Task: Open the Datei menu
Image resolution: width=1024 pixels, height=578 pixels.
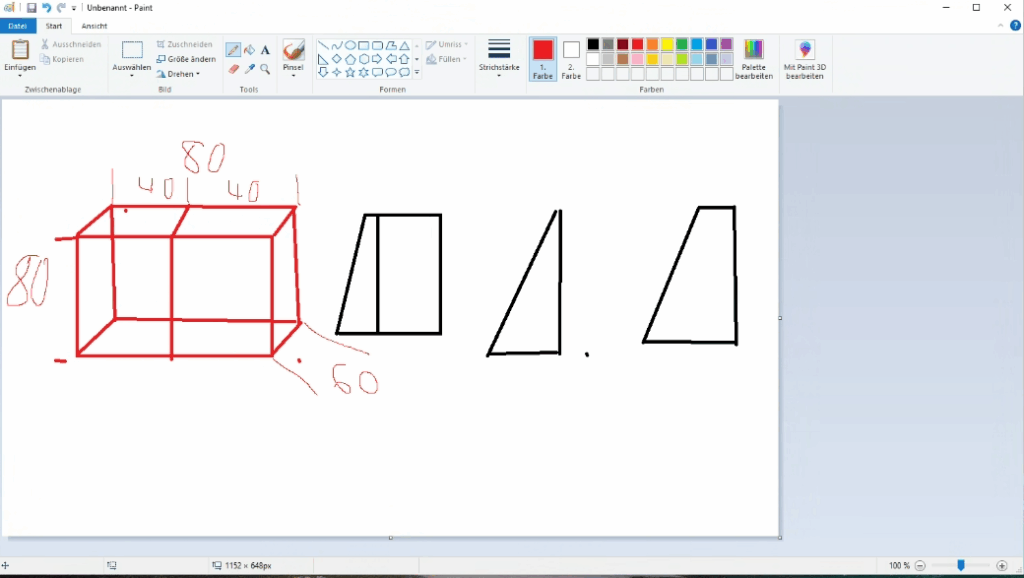Action: click(18, 26)
